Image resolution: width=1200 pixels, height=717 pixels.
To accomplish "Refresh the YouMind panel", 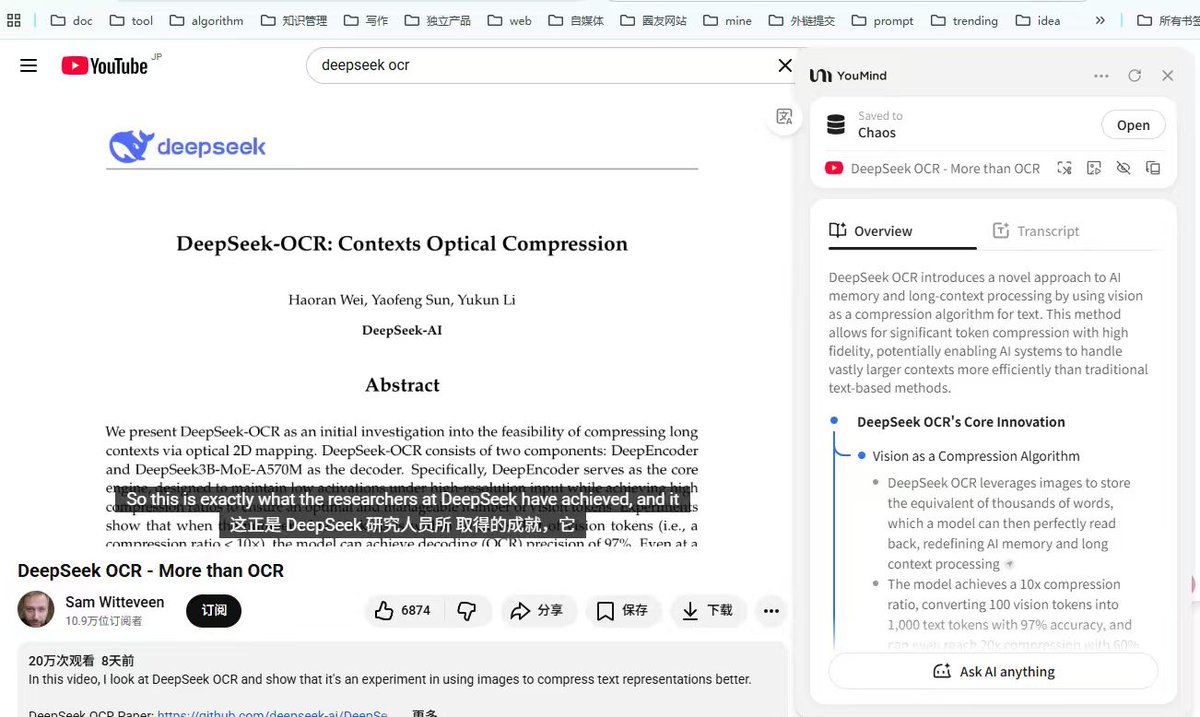I will [x=1134, y=76].
